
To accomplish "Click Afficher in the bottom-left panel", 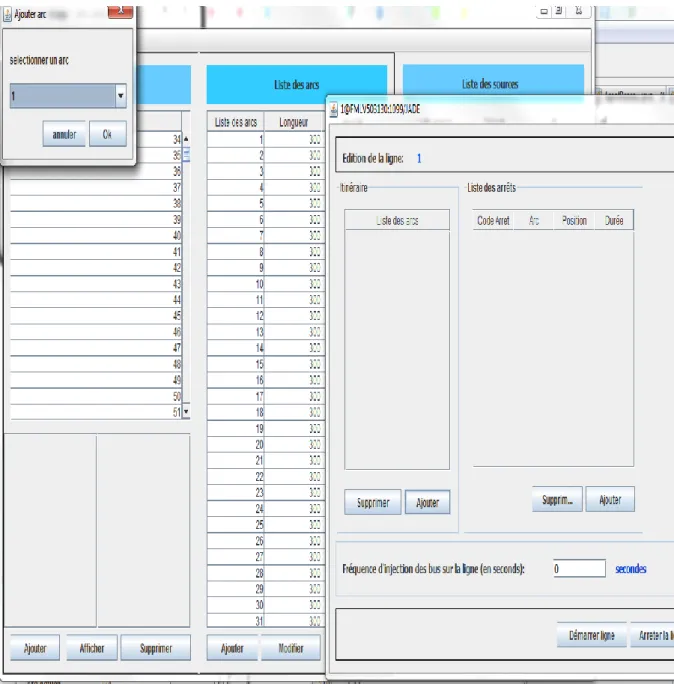I will coord(92,648).
